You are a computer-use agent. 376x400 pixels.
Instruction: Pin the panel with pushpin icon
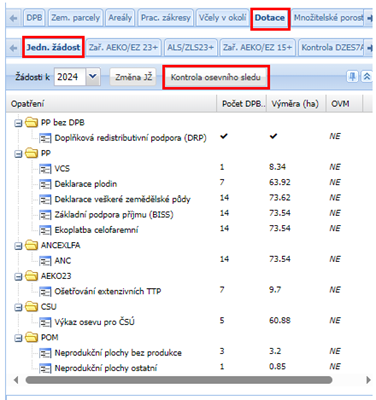(x=352, y=77)
